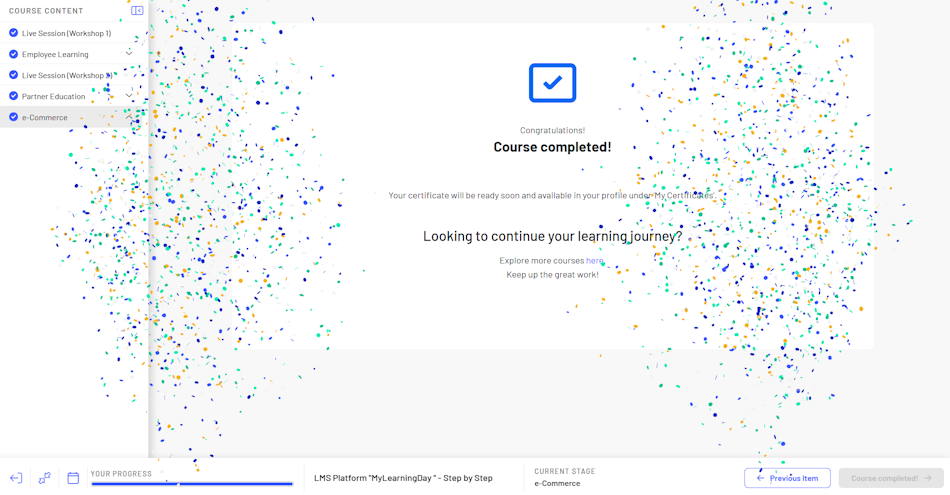
Task: Click the 'Course completed!' heading
Action: coord(552,147)
